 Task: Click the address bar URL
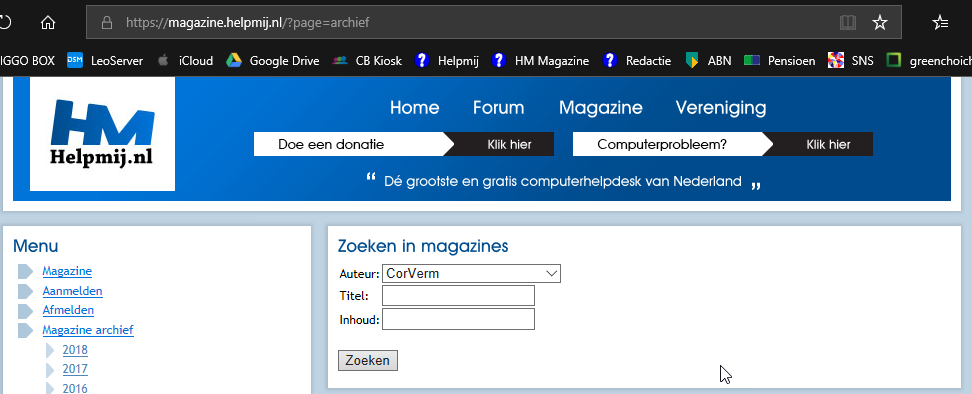click(247, 23)
